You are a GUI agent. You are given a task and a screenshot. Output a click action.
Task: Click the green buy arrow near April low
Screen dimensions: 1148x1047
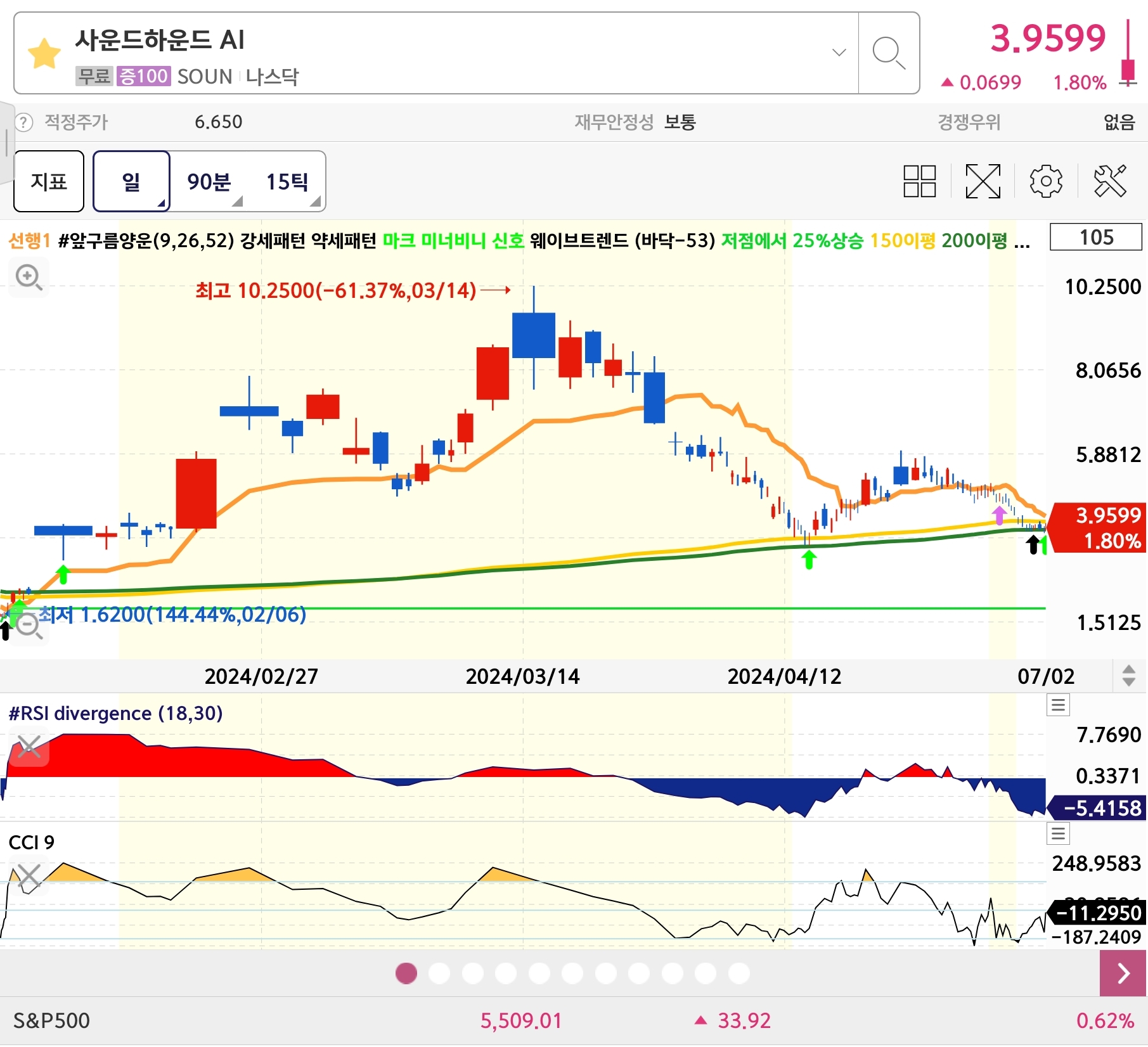[x=809, y=560]
